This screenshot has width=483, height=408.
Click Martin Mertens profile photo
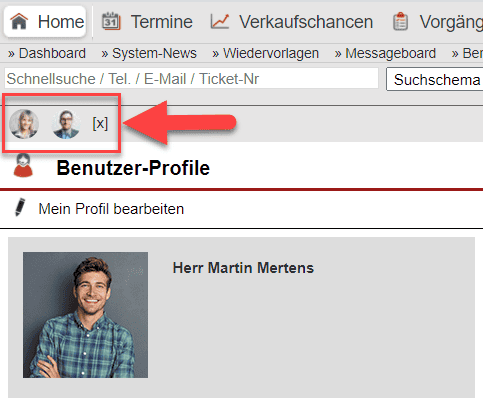[85, 315]
